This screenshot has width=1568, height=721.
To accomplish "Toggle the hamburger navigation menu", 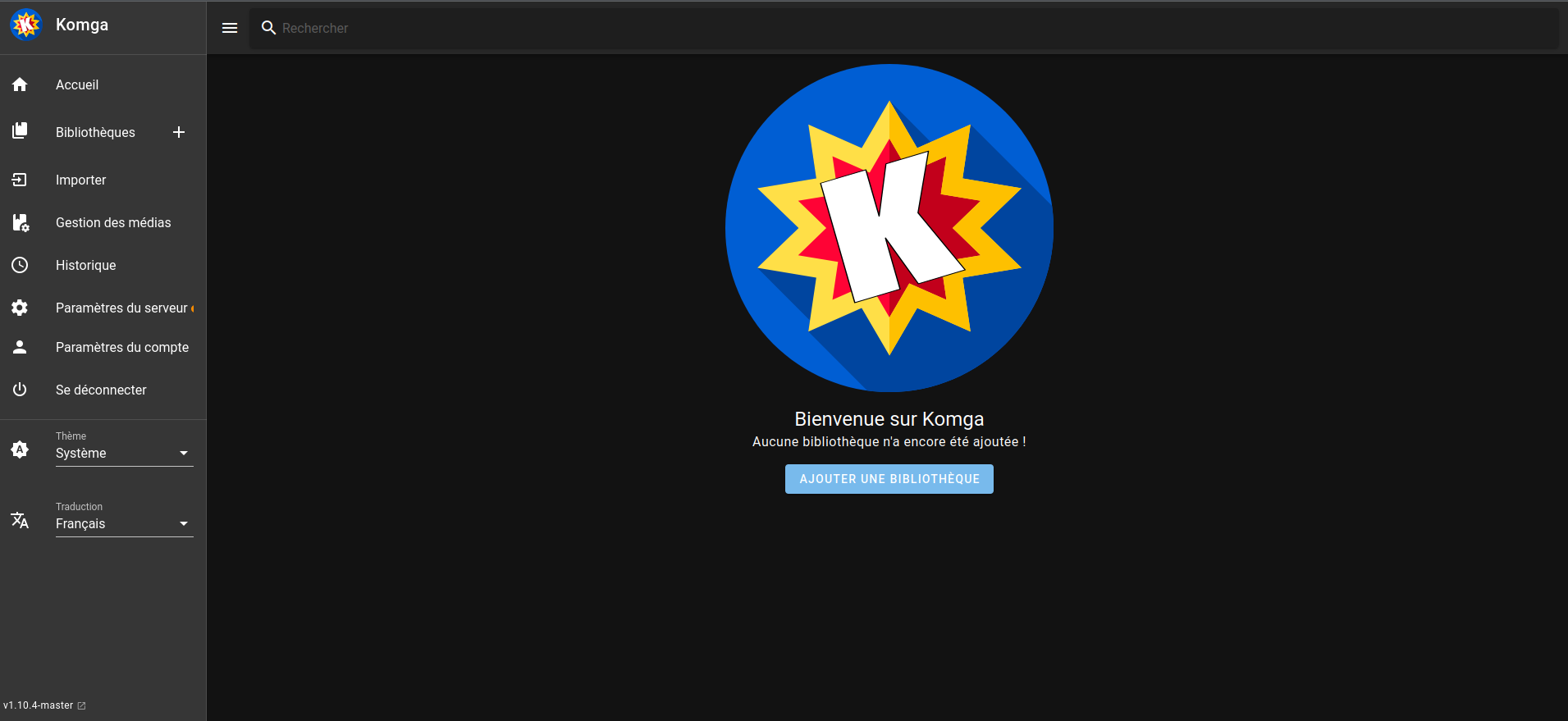I will (x=230, y=28).
